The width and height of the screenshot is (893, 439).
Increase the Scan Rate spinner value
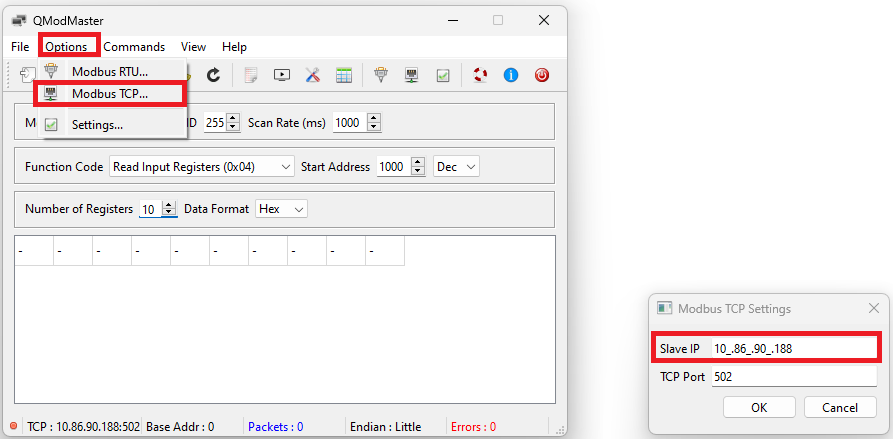pyautogui.click(x=374, y=118)
